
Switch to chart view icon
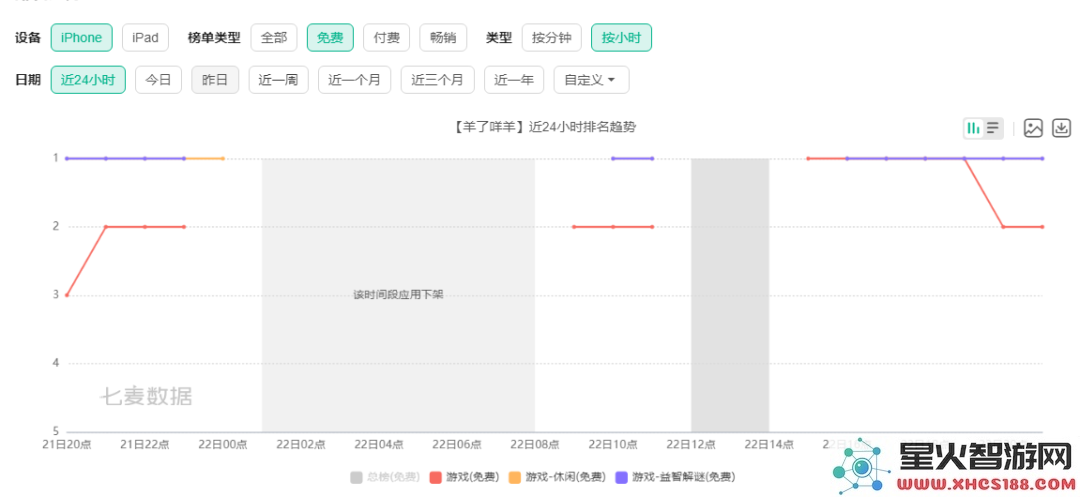(x=973, y=128)
